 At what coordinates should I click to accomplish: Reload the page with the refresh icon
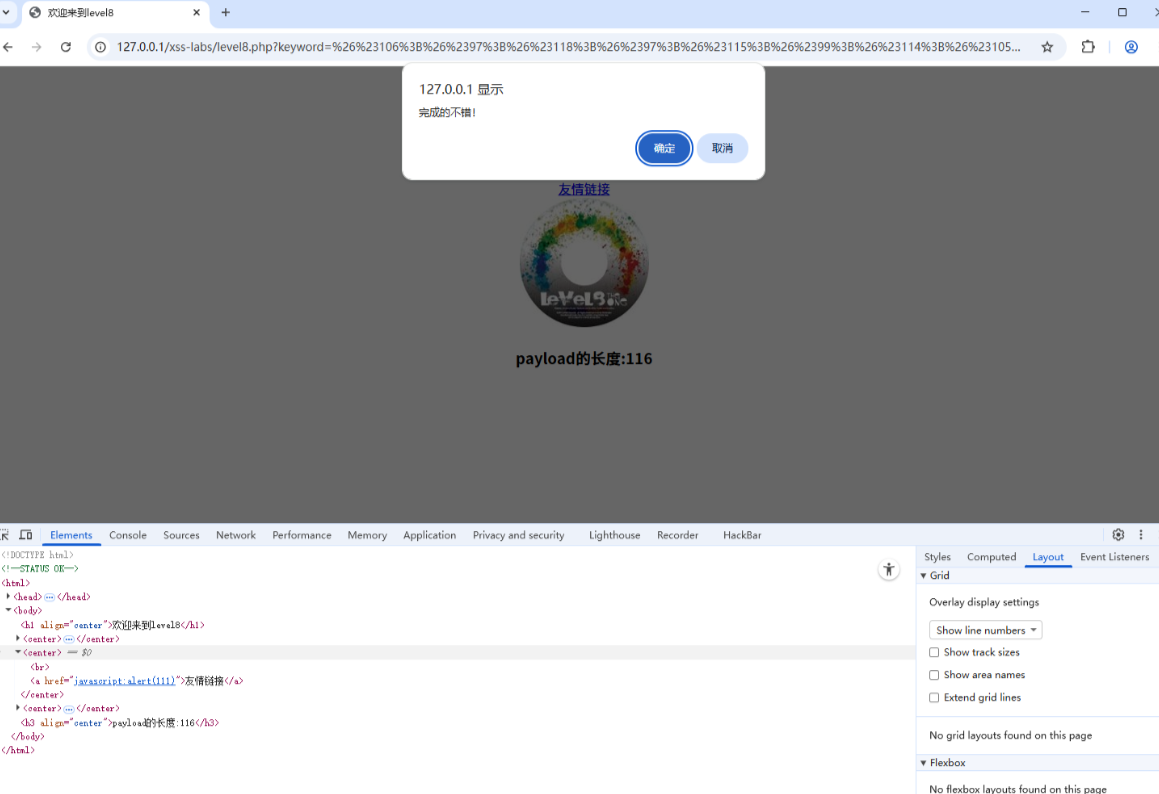(66, 47)
